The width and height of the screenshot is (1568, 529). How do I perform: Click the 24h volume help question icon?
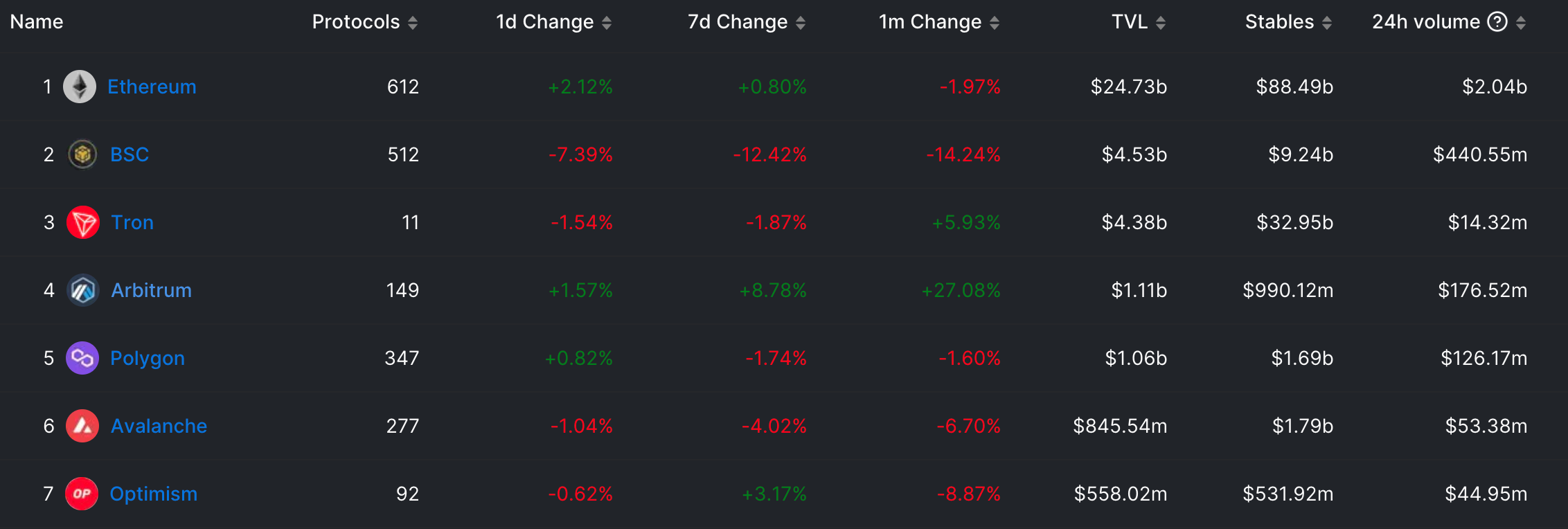pyautogui.click(x=1497, y=22)
